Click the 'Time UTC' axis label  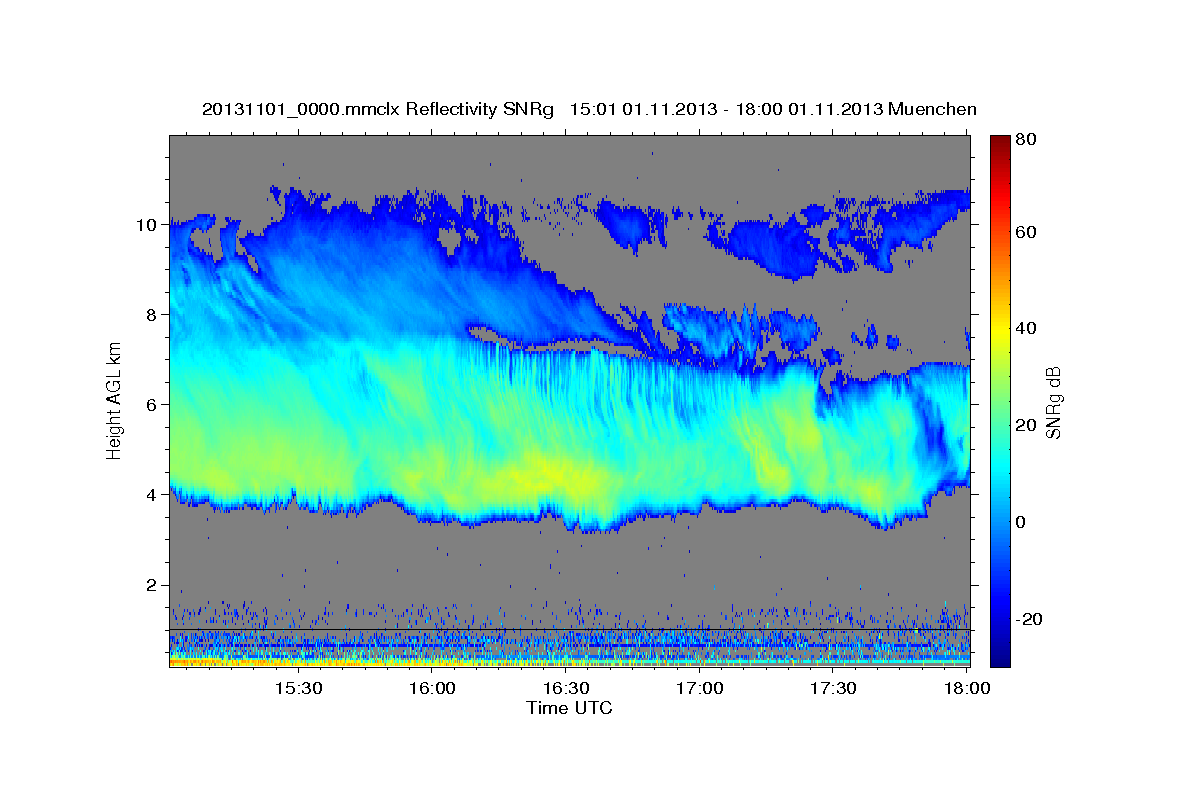pyautogui.click(x=569, y=708)
